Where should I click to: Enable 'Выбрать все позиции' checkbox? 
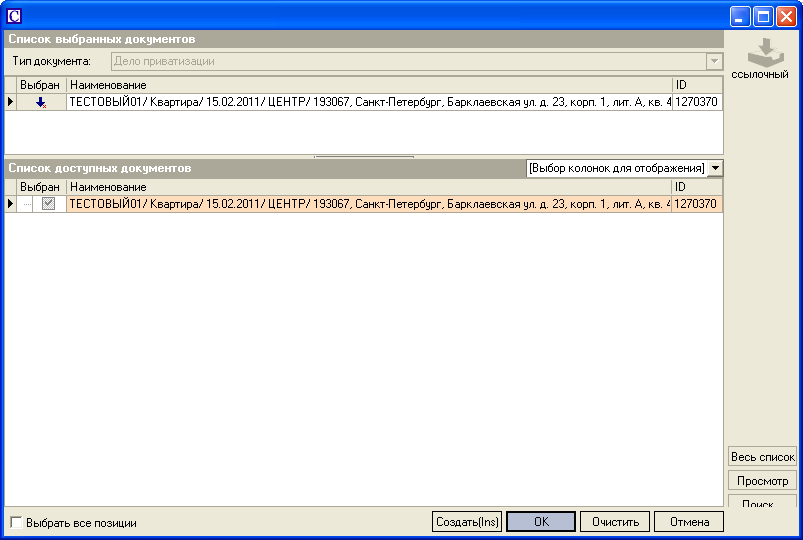pos(16,522)
